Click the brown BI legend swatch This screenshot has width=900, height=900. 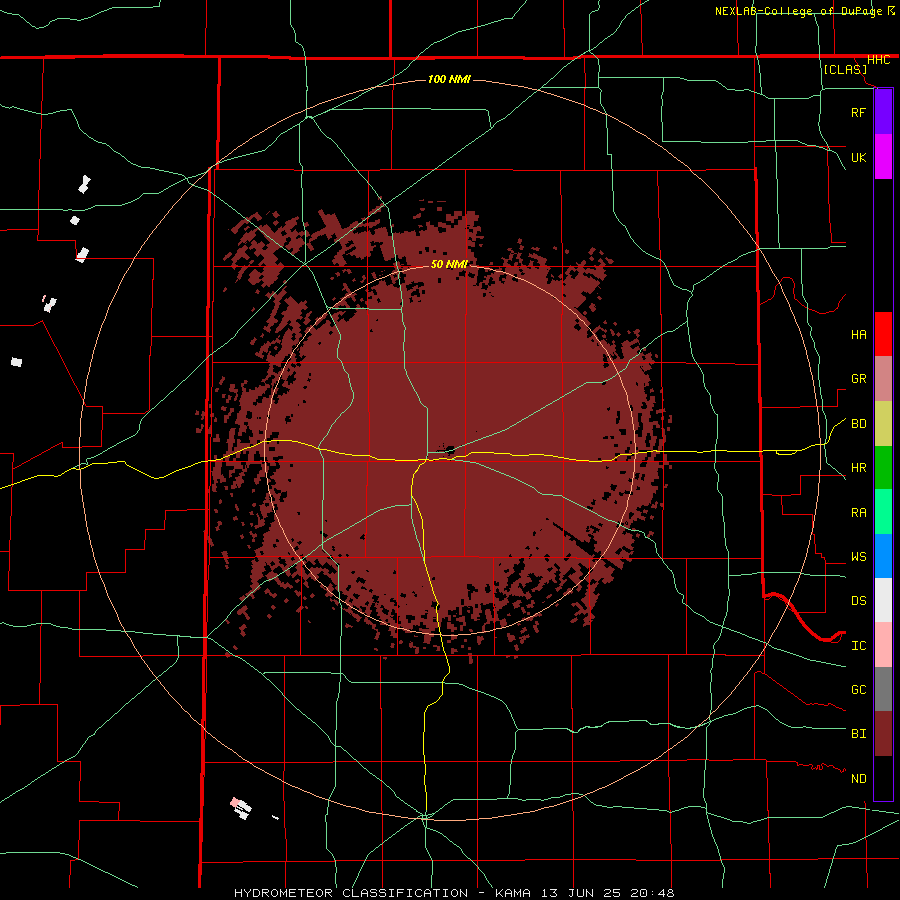883,734
